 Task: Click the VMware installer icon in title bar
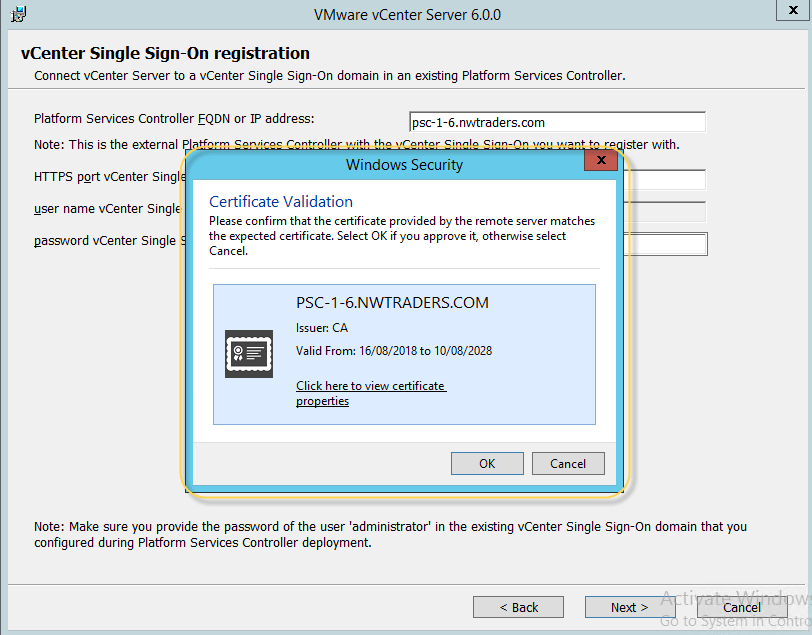point(18,15)
